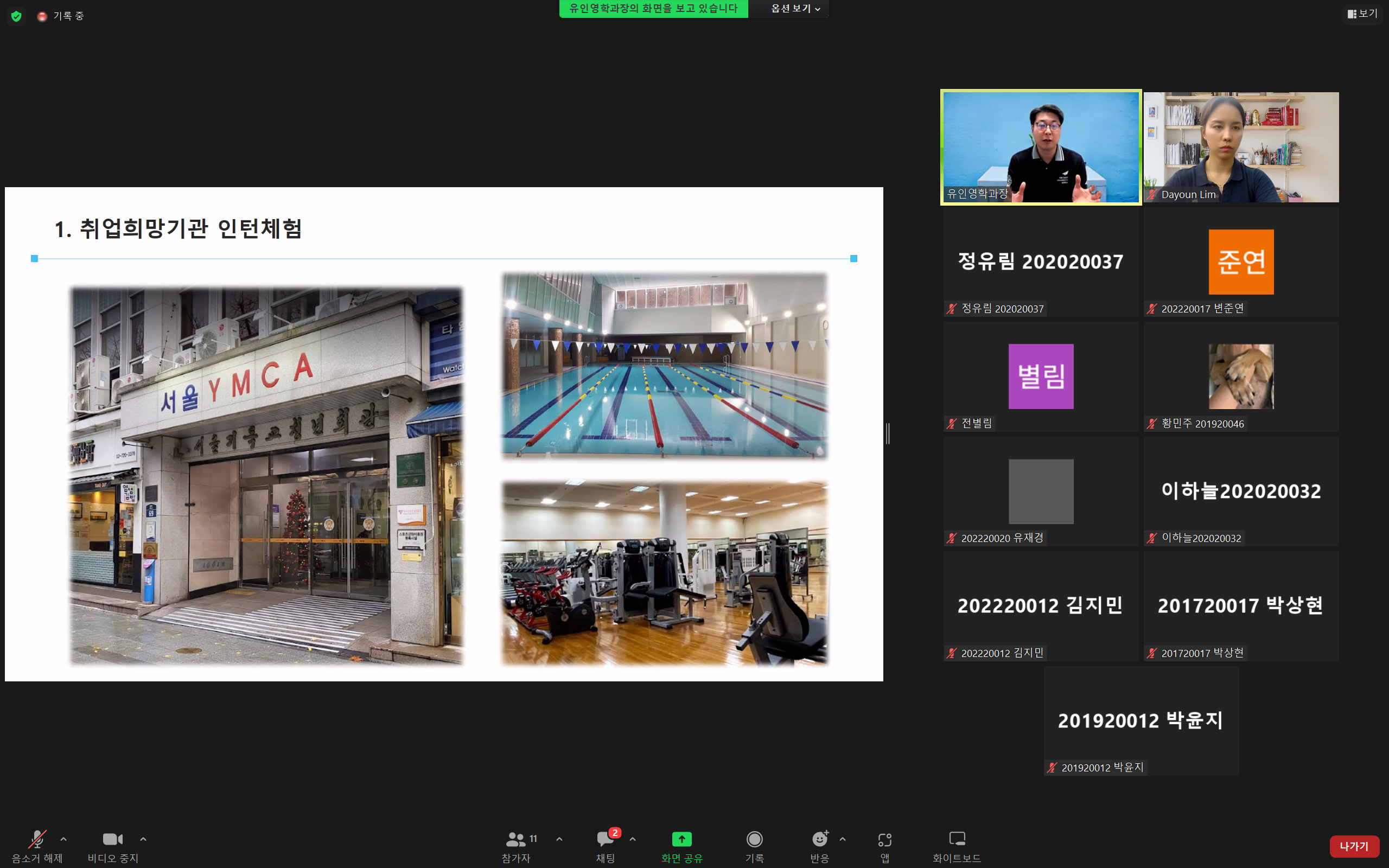The height and width of the screenshot is (868, 1389).
Task: Expand chat options arrow
Action: [x=633, y=839]
